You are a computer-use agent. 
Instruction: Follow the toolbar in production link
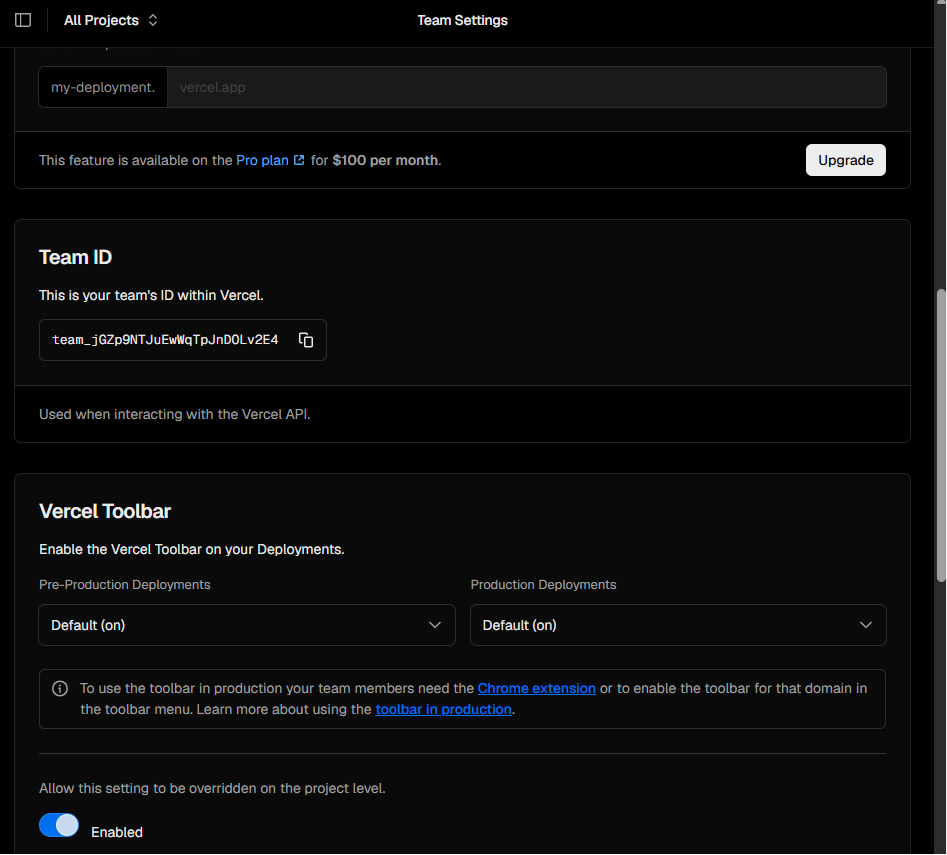pyautogui.click(x=443, y=709)
